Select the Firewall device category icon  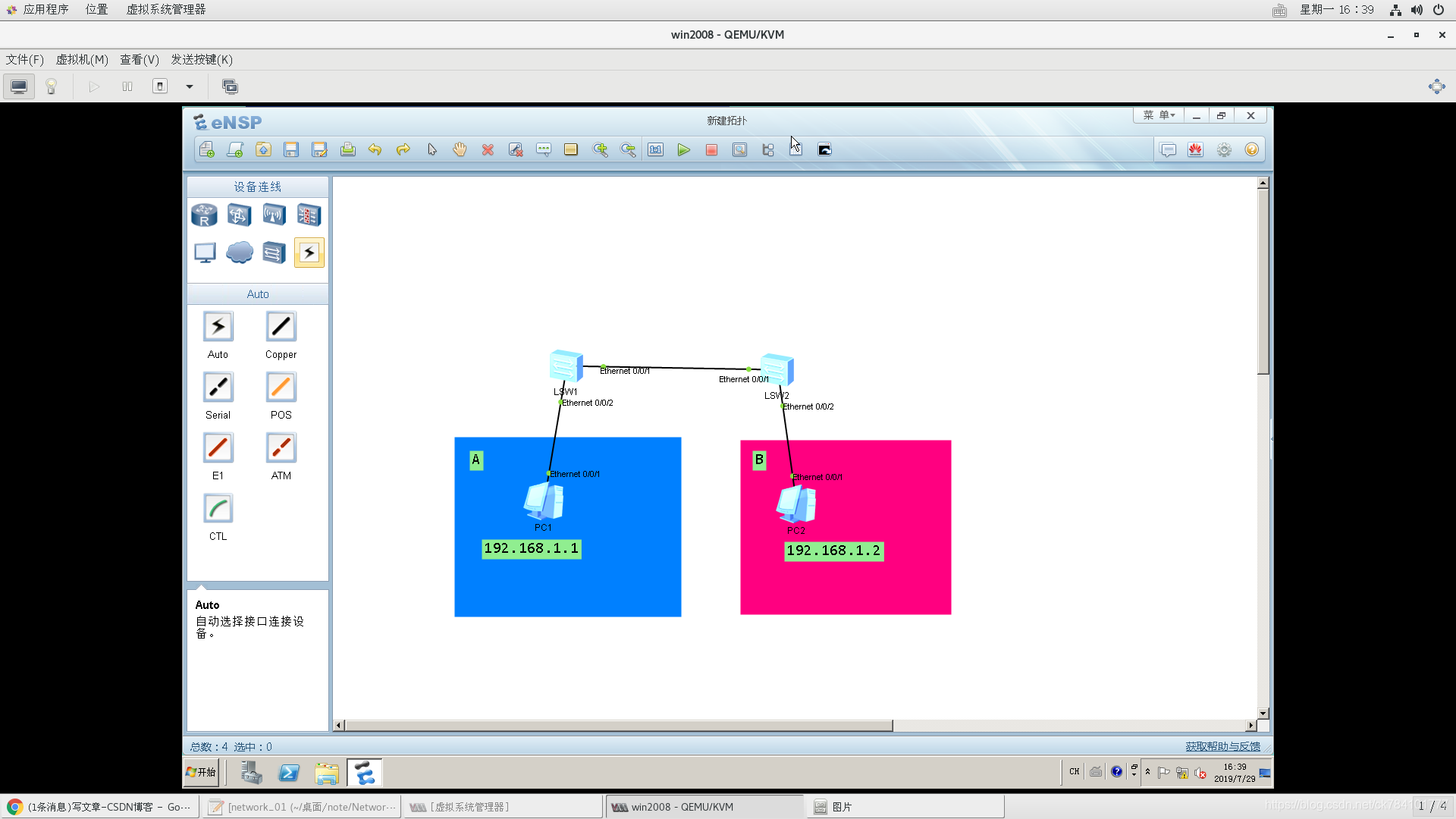pos(309,215)
